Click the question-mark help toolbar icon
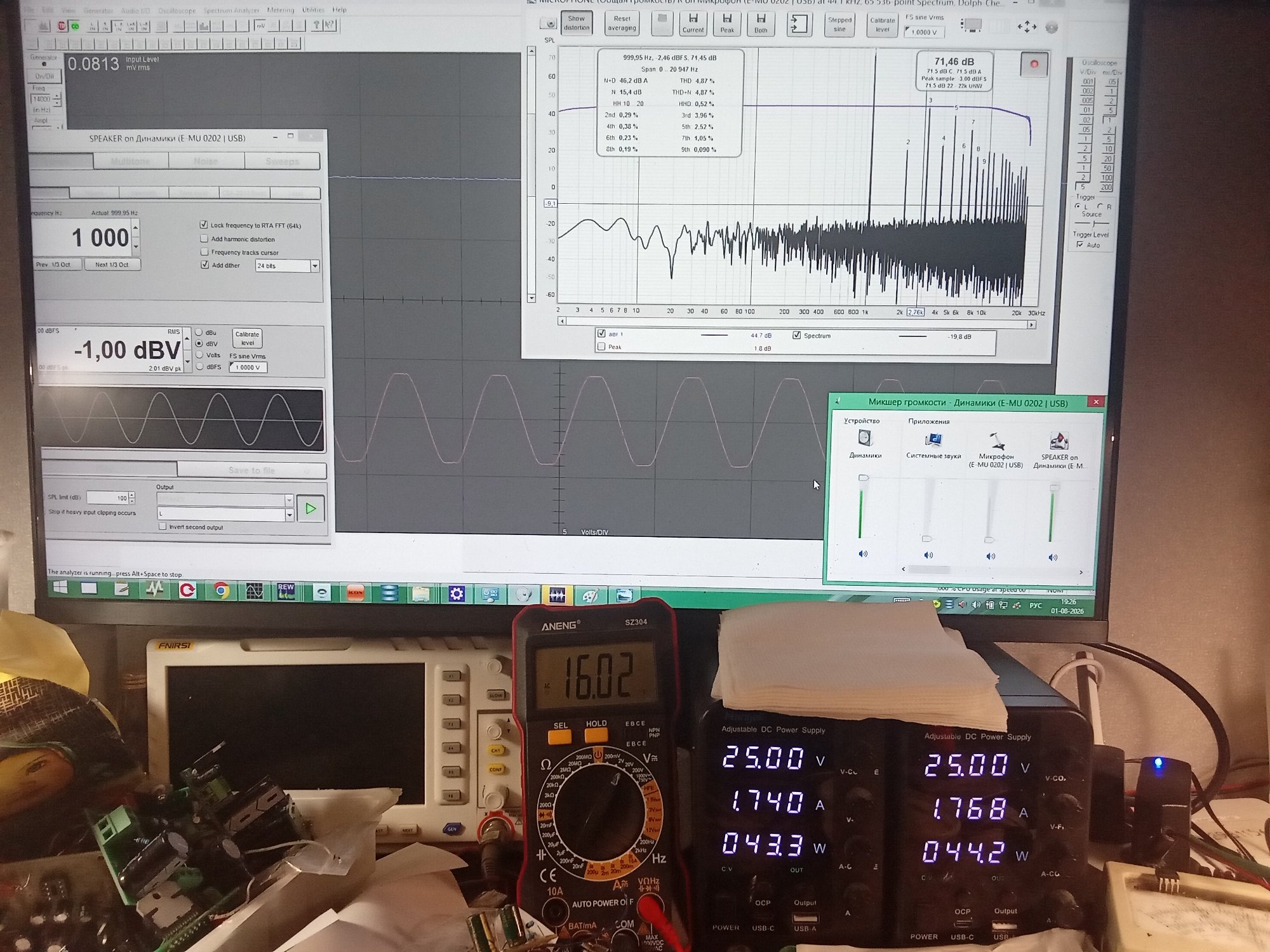 (x=316, y=25)
